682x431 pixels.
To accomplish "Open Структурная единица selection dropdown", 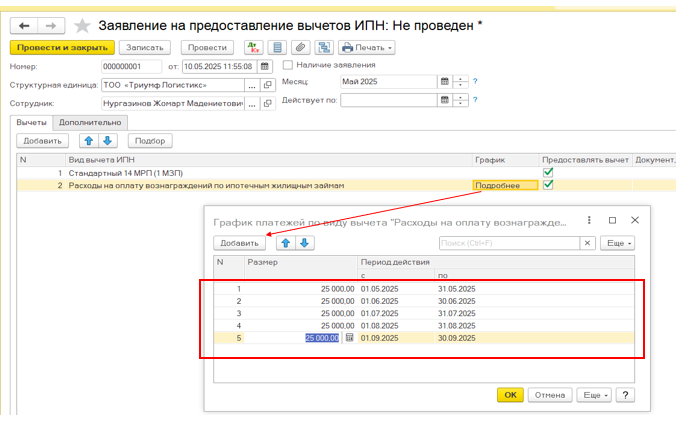I will click(x=252, y=85).
